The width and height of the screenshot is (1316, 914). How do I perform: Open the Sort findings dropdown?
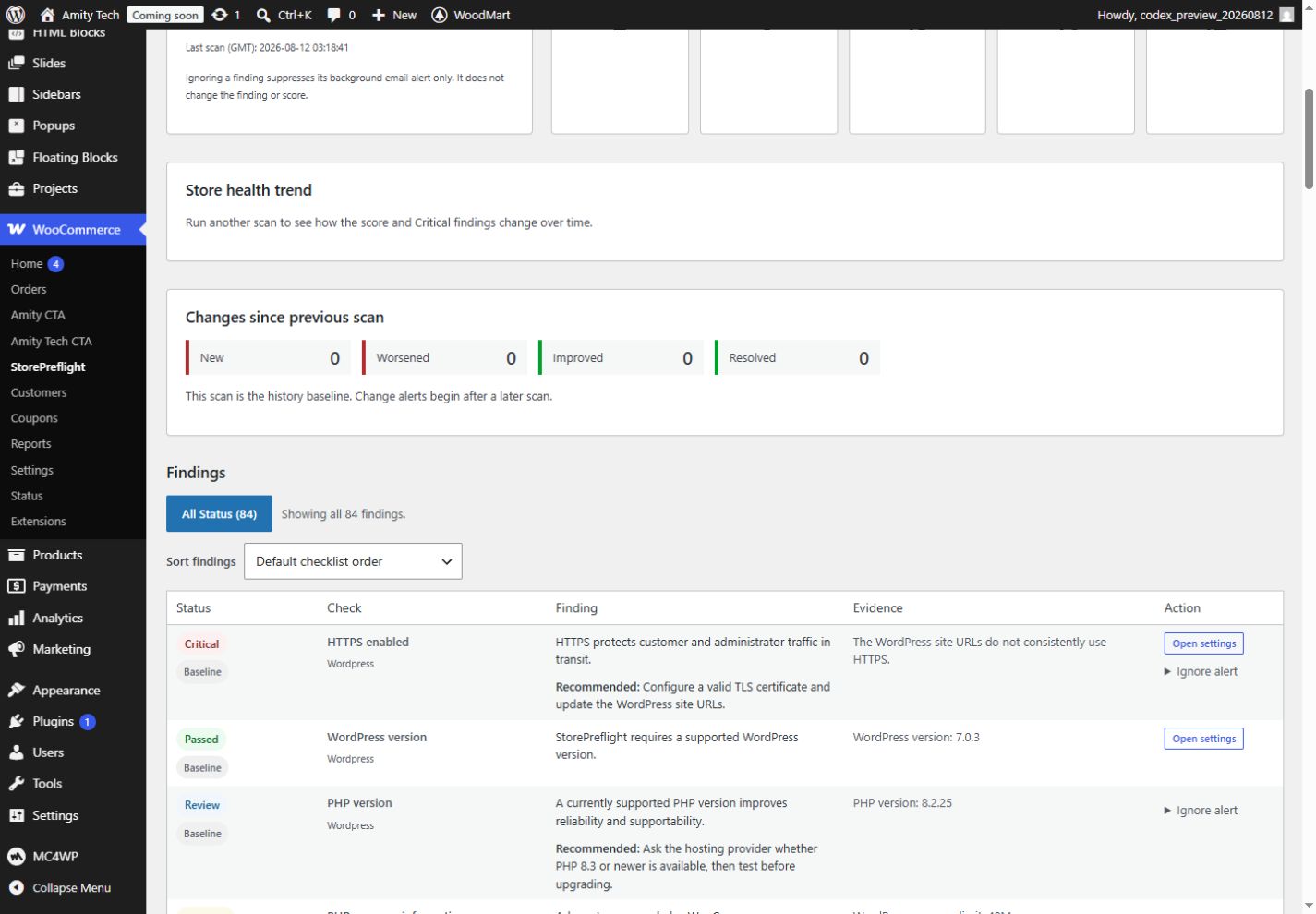pos(353,561)
